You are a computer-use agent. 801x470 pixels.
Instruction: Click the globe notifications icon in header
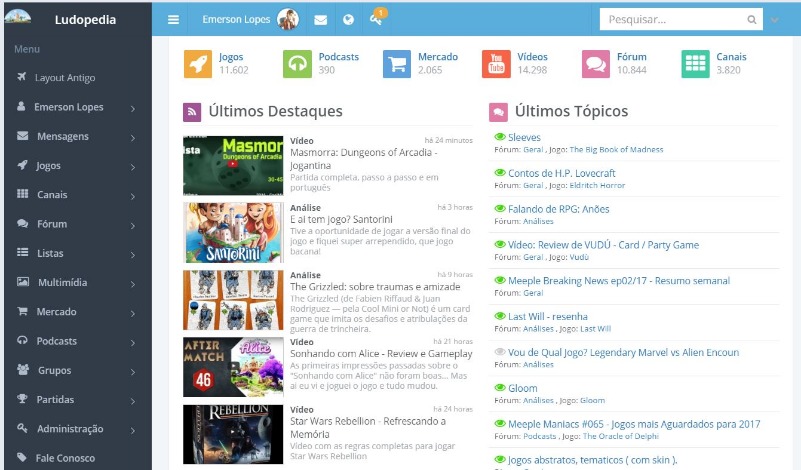pyautogui.click(x=348, y=20)
